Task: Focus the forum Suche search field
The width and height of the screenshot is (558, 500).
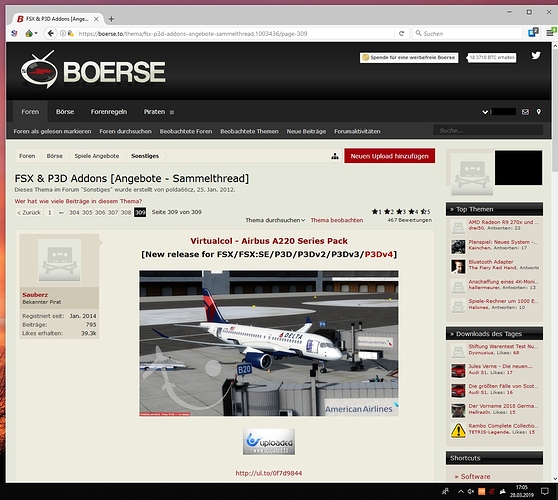Action: tap(488, 131)
